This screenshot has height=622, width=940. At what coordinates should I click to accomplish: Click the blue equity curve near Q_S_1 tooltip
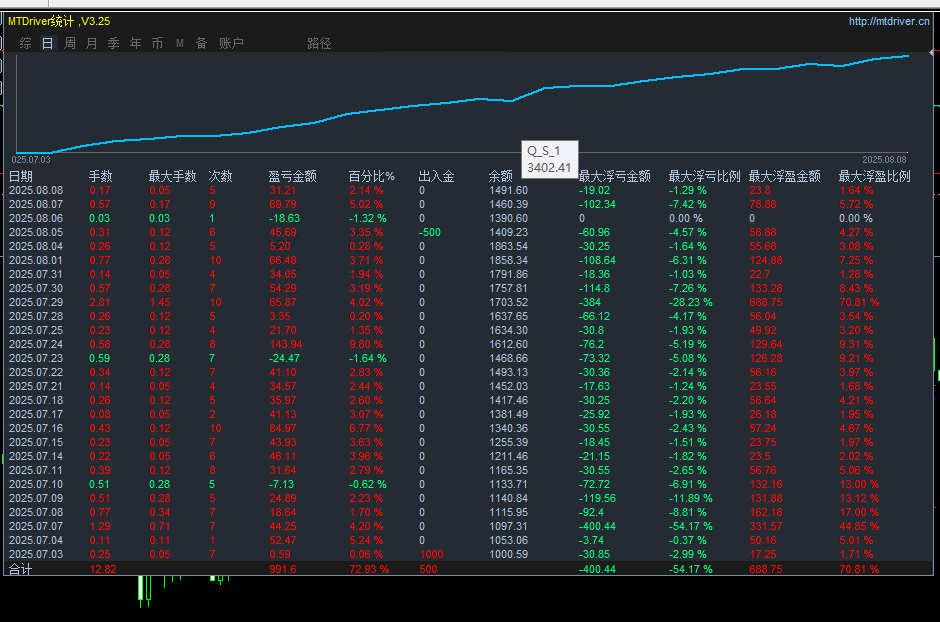[512, 100]
